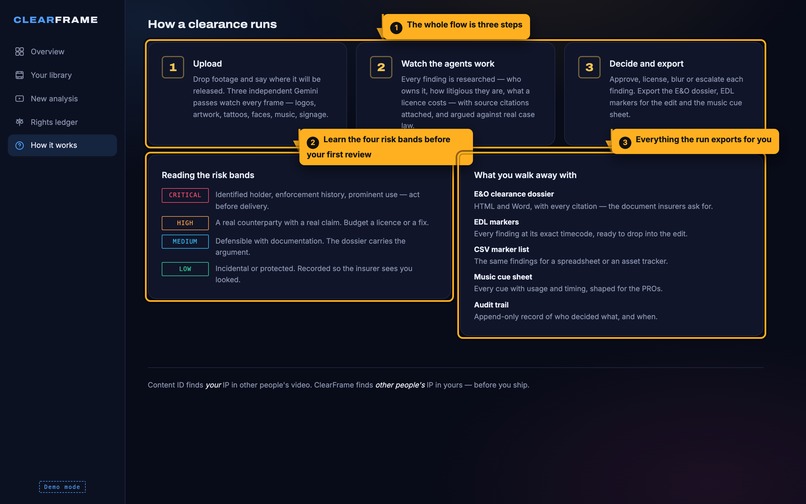806x504 pixels.
Task: Click the LOW risk band tag
Action: 185,269
